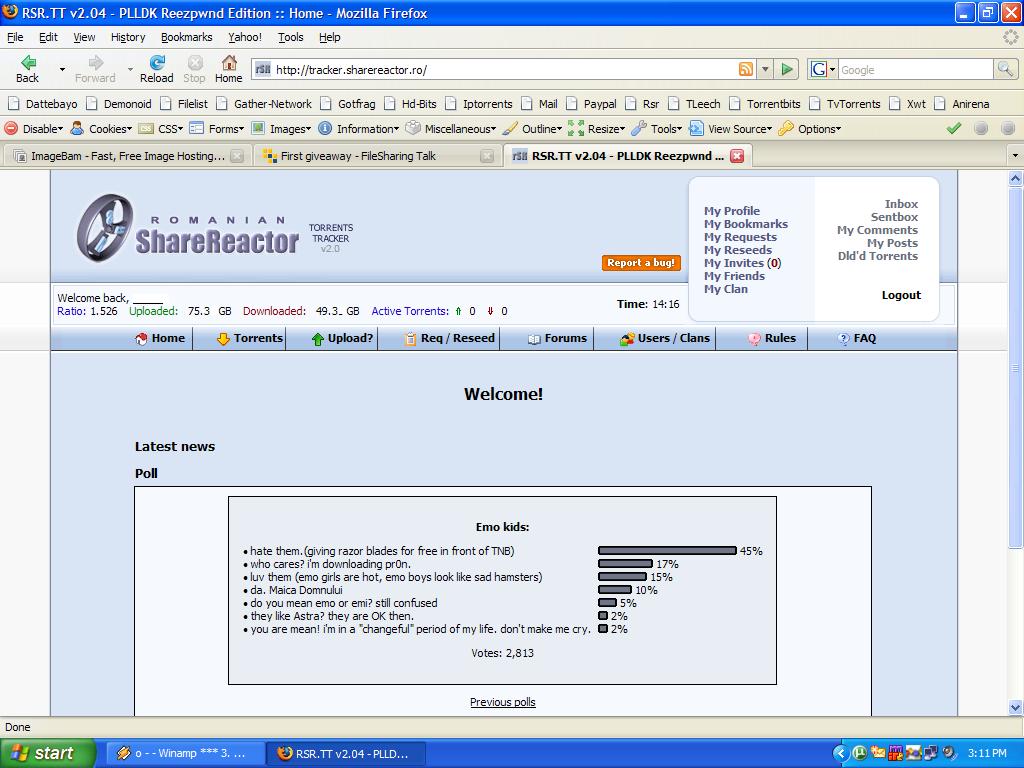Click the system clock showing 3:11 PM
The width and height of the screenshot is (1024, 768).
[x=987, y=753]
